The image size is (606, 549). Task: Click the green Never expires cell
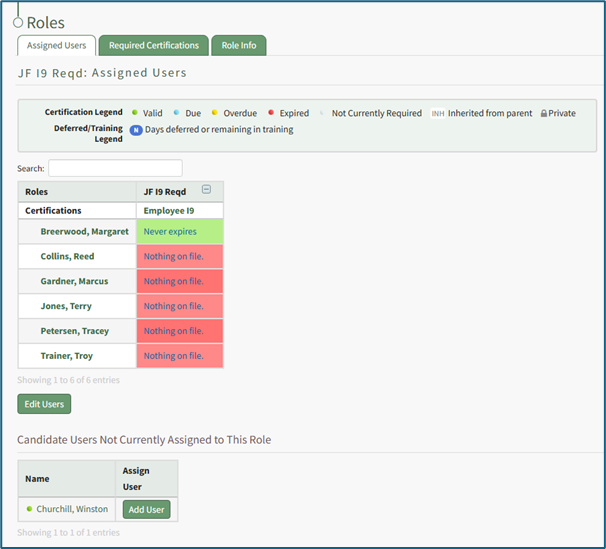tap(179, 232)
